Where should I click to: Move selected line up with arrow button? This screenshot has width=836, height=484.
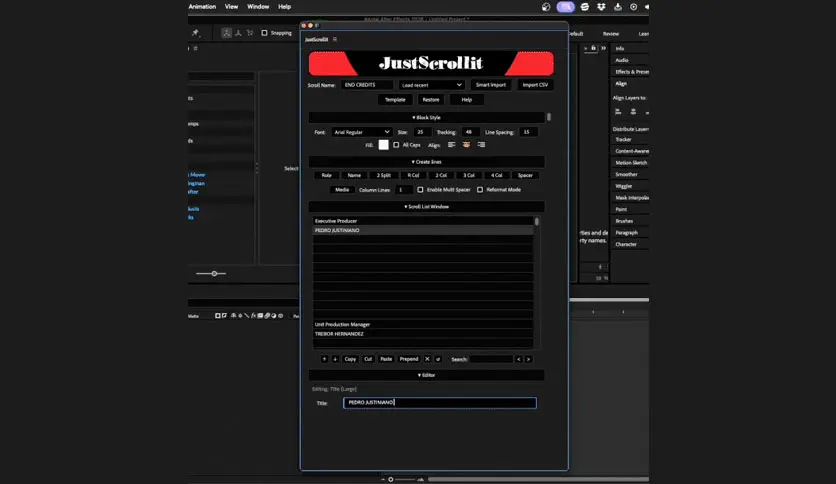(x=324, y=359)
